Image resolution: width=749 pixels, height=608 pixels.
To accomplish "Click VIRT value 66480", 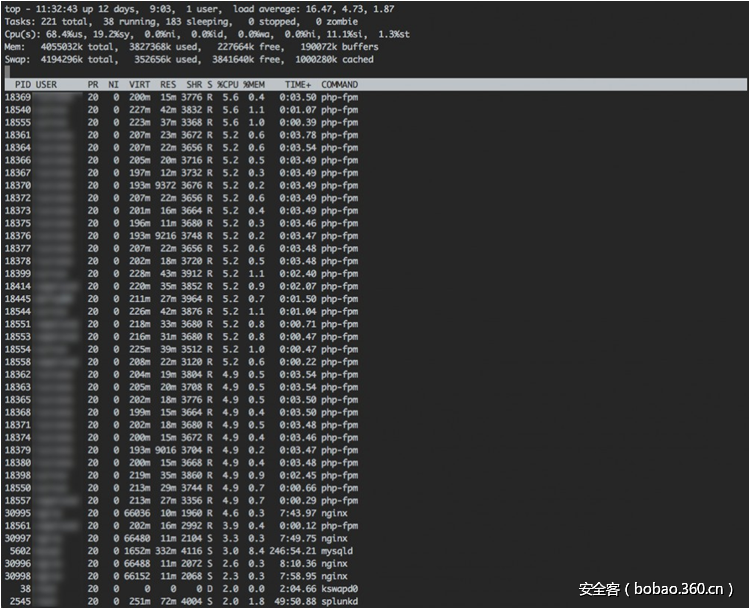I will (x=137, y=539).
